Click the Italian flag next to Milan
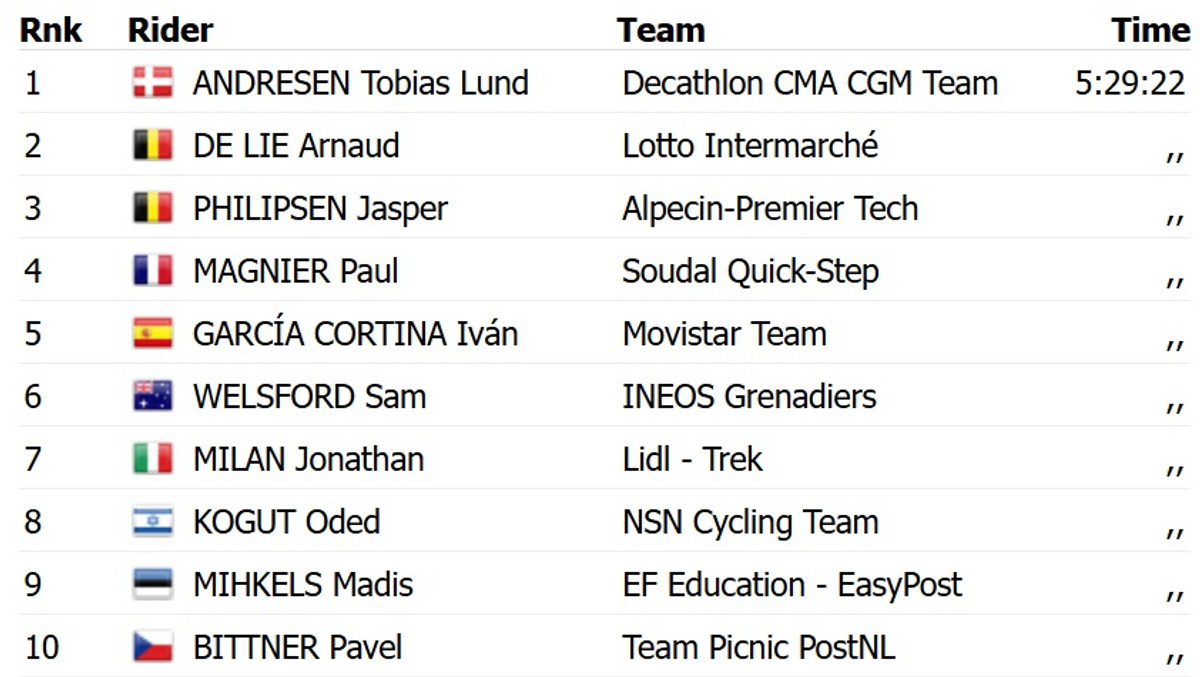 (x=153, y=459)
